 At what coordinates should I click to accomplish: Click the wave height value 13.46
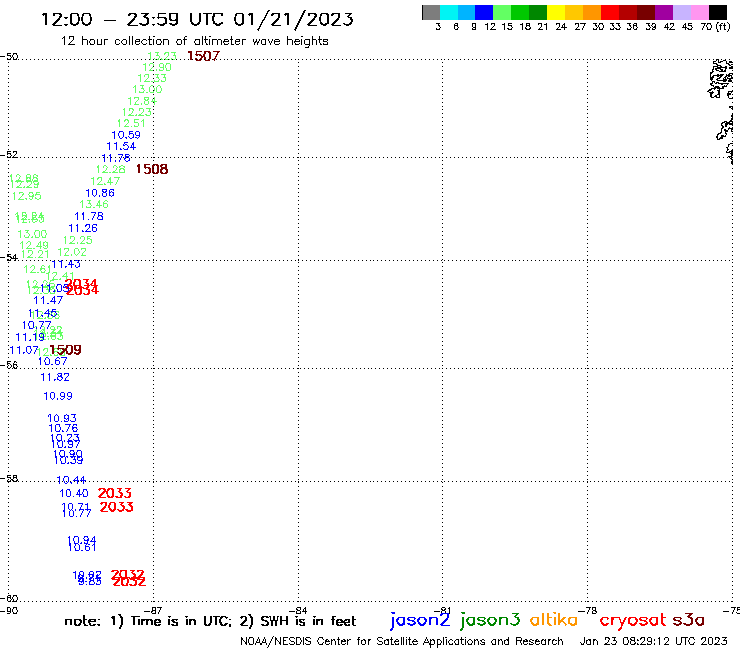tap(94, 204)
